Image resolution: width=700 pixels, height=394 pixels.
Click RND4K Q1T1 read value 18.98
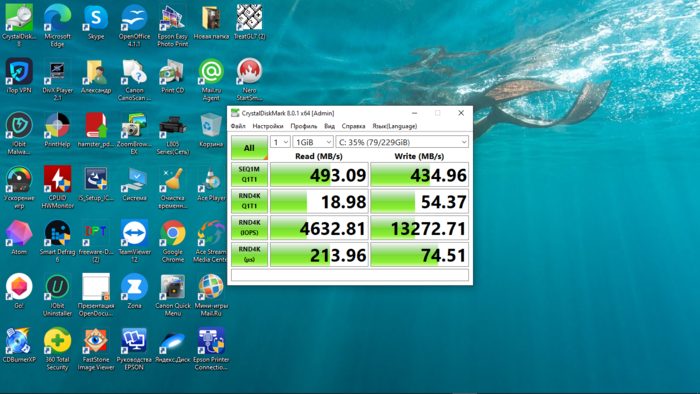coord(319,201)
